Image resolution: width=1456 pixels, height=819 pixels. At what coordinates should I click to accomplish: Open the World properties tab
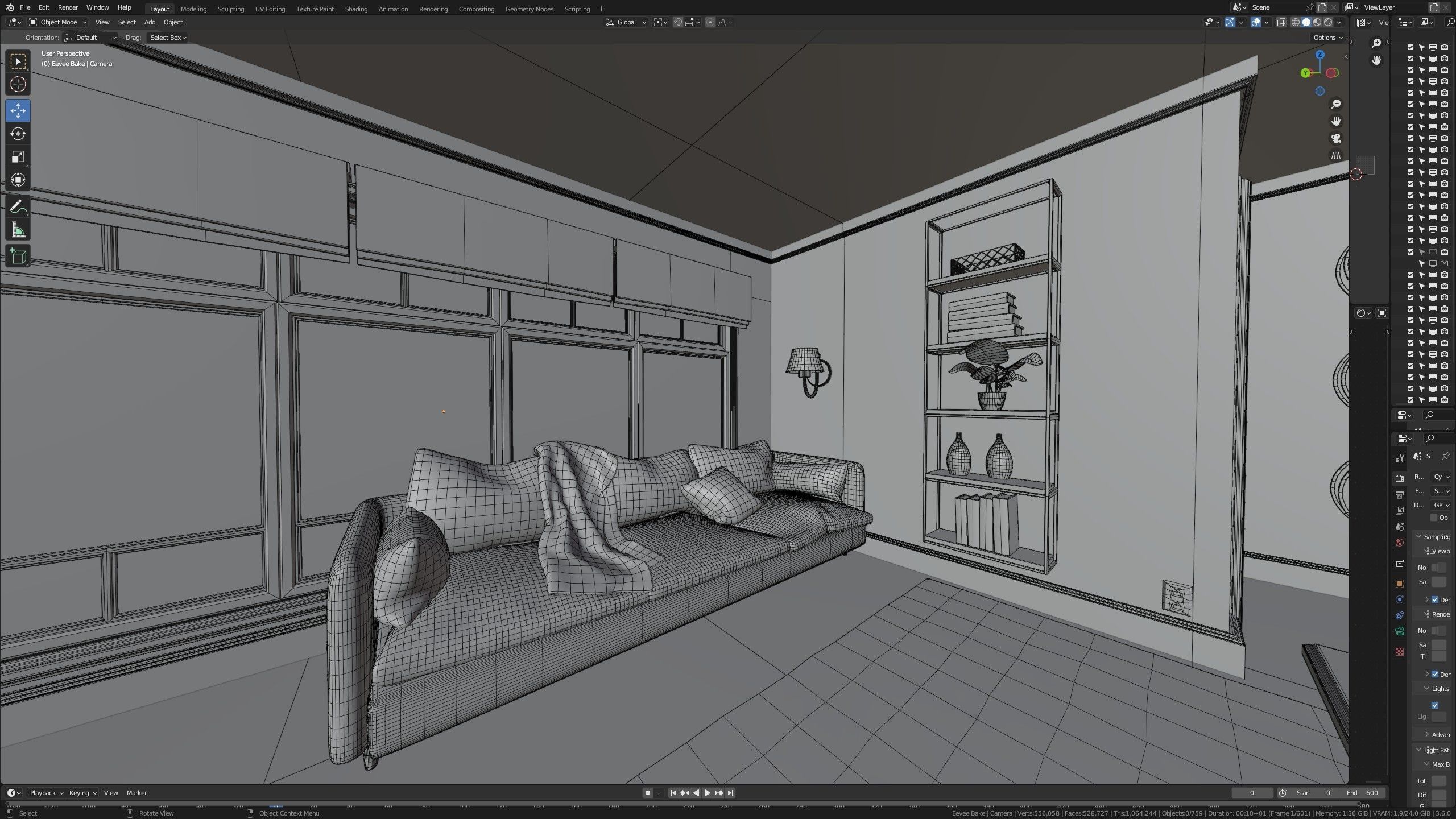[x=1400, y=543]
